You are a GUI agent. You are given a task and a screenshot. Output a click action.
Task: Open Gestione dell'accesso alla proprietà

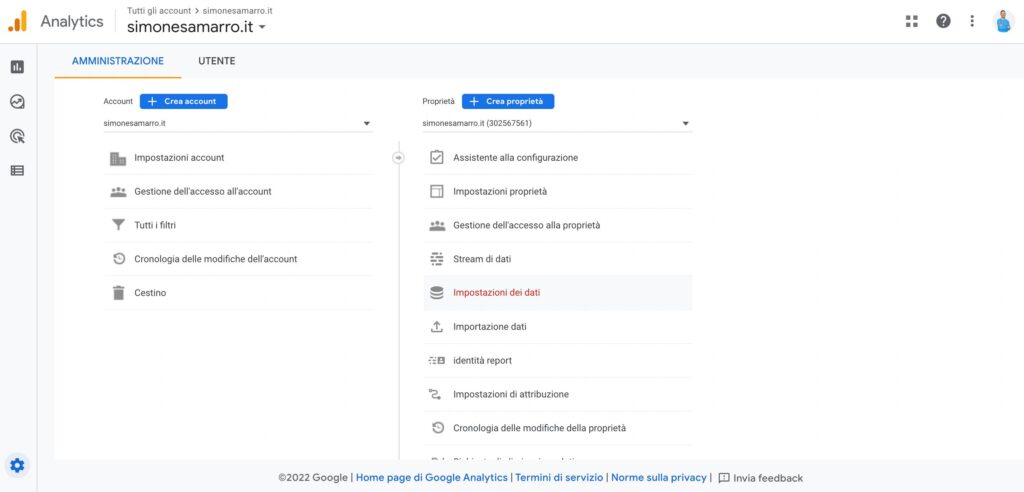pyautogui.click(x=558, y=225)
